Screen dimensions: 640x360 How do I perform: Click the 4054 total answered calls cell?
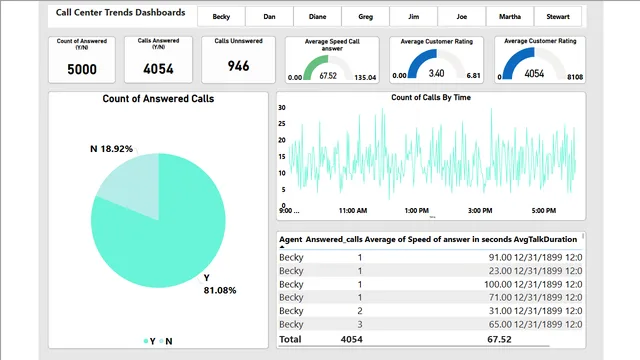(x=351, y=339)
